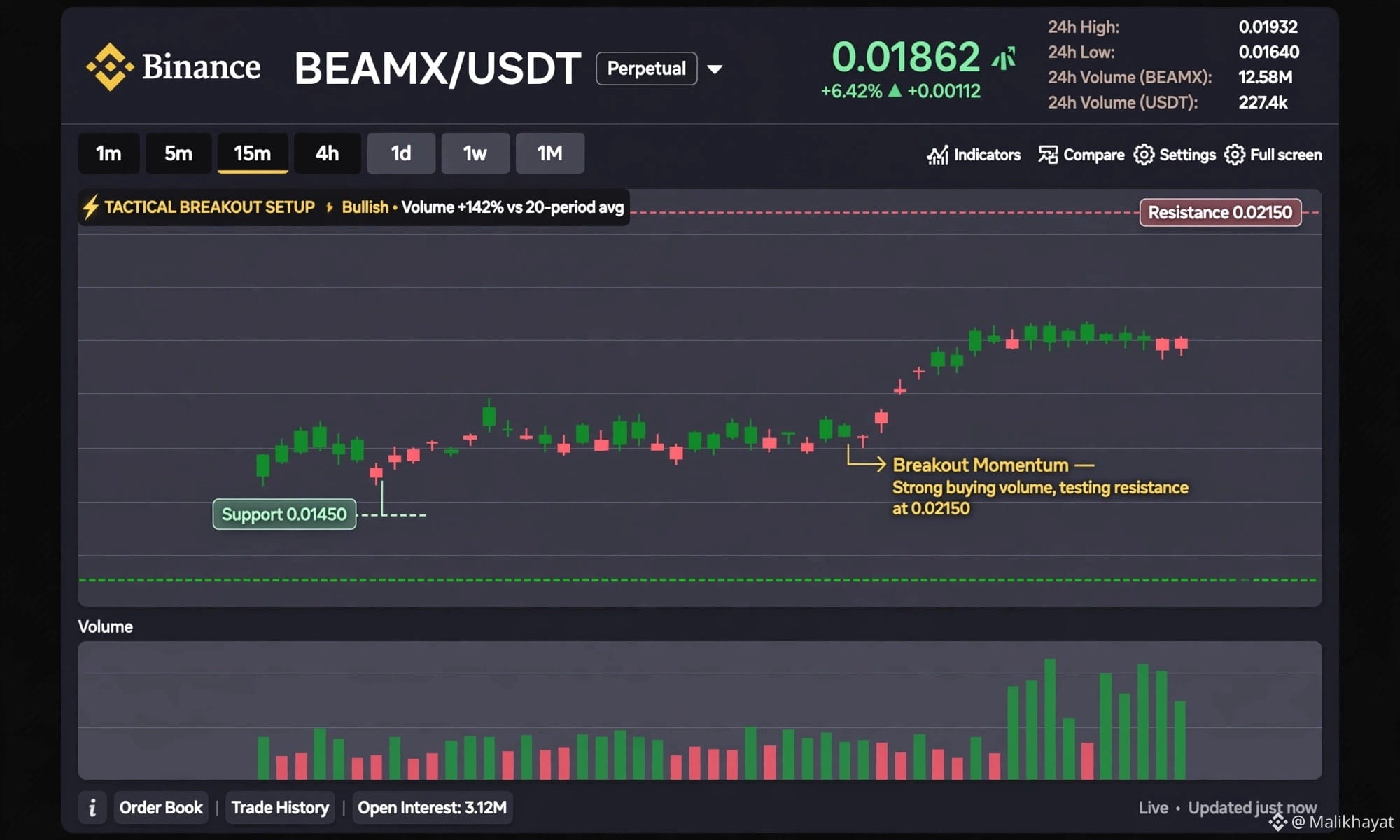The width and height of the screenshot is (1400, 840).
Task: Click Open Interest: 3.12M
Action: coord(432,808)
